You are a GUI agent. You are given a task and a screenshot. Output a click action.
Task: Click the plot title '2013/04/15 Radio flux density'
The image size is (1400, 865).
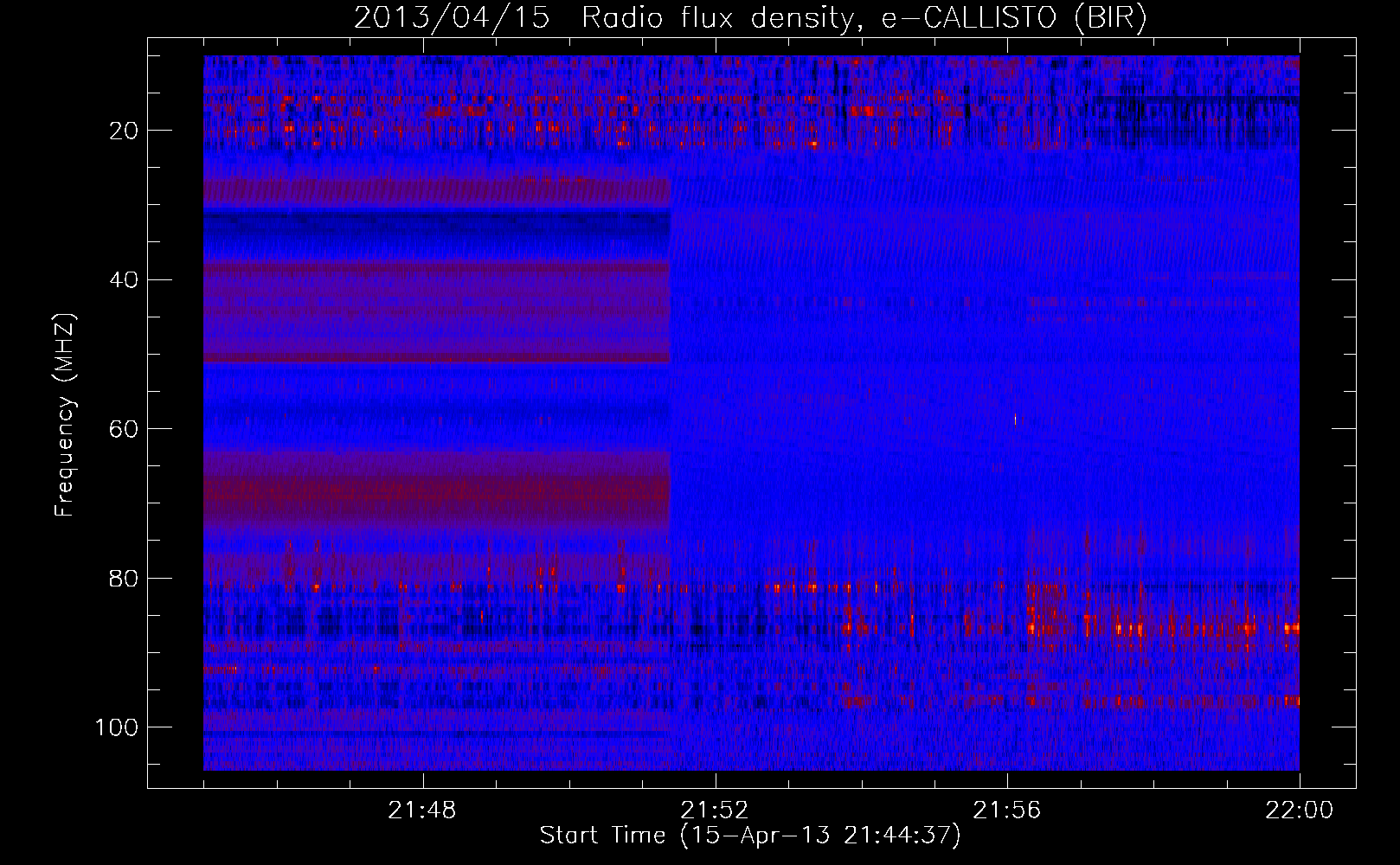[x=750, y=18]
